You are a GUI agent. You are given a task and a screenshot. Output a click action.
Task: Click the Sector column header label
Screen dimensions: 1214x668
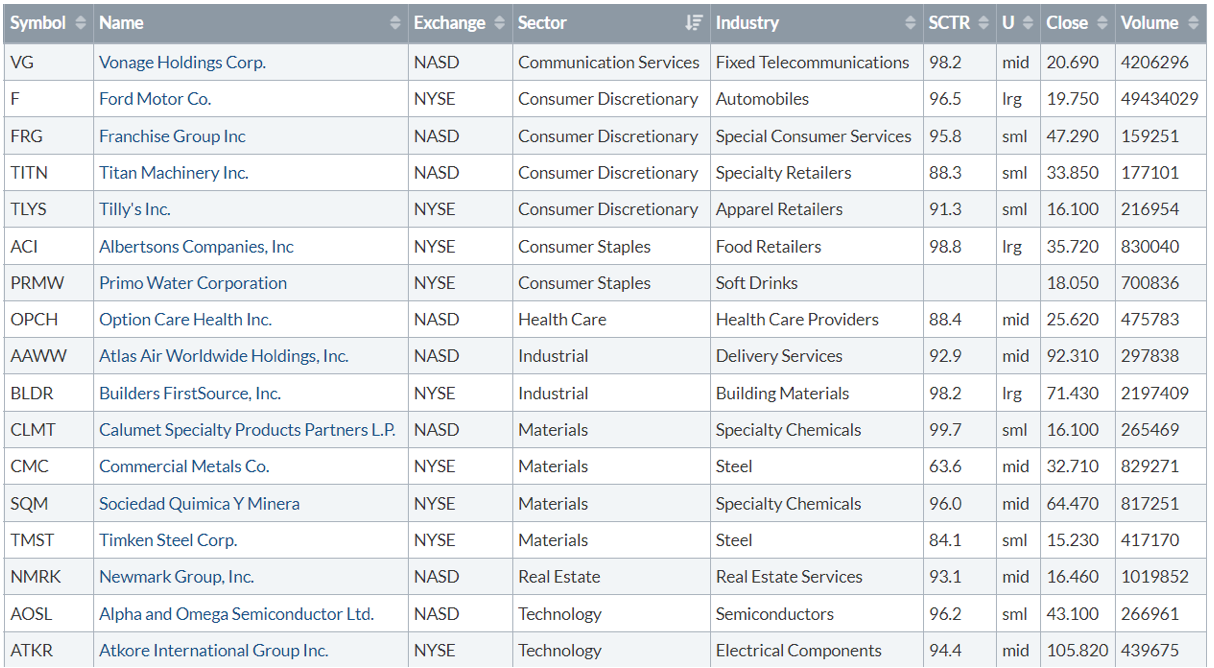pyautogui.click(x=542, y=22)
